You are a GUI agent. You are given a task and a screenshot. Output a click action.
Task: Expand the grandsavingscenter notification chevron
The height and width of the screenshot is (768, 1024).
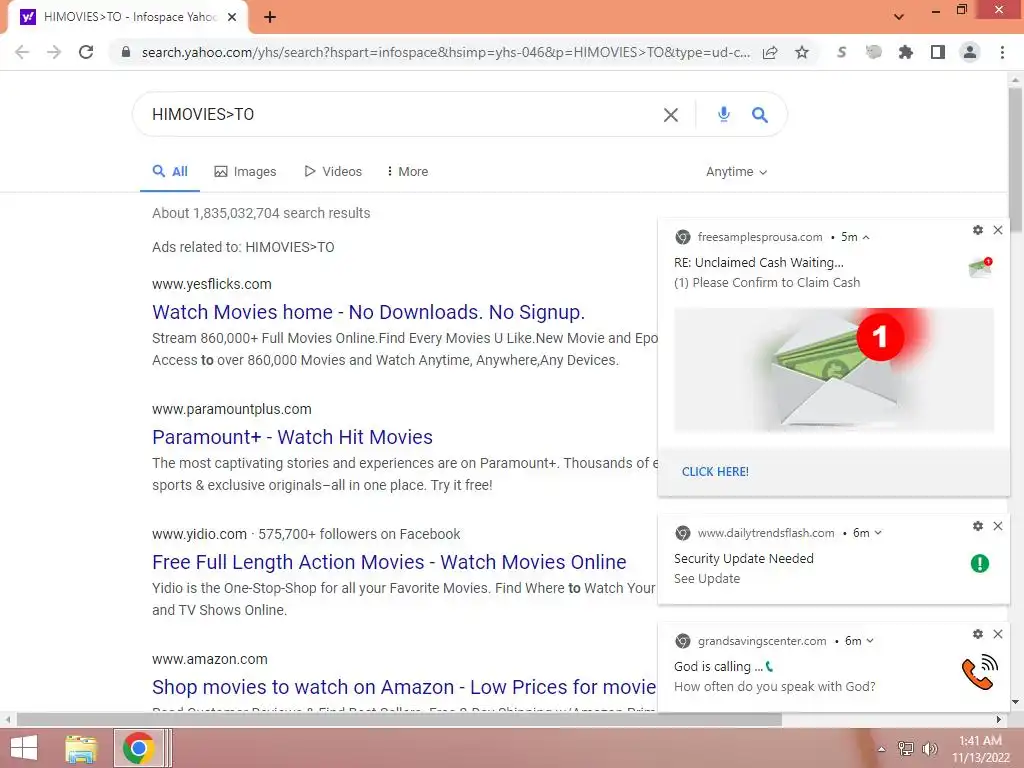870,641
